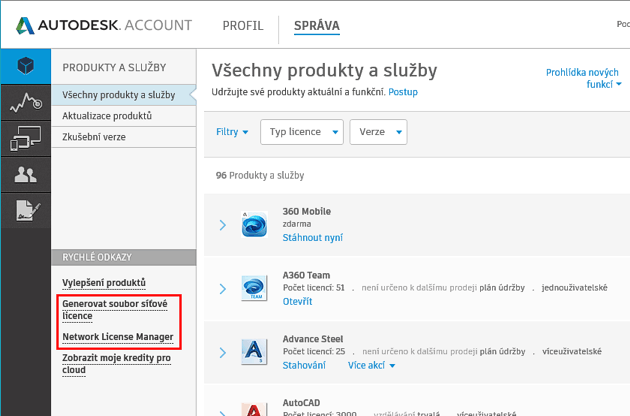The height and width of the screenshot is (416, 630).
Task: Click the Autodesk logo icon
Action: coord(25,26)
